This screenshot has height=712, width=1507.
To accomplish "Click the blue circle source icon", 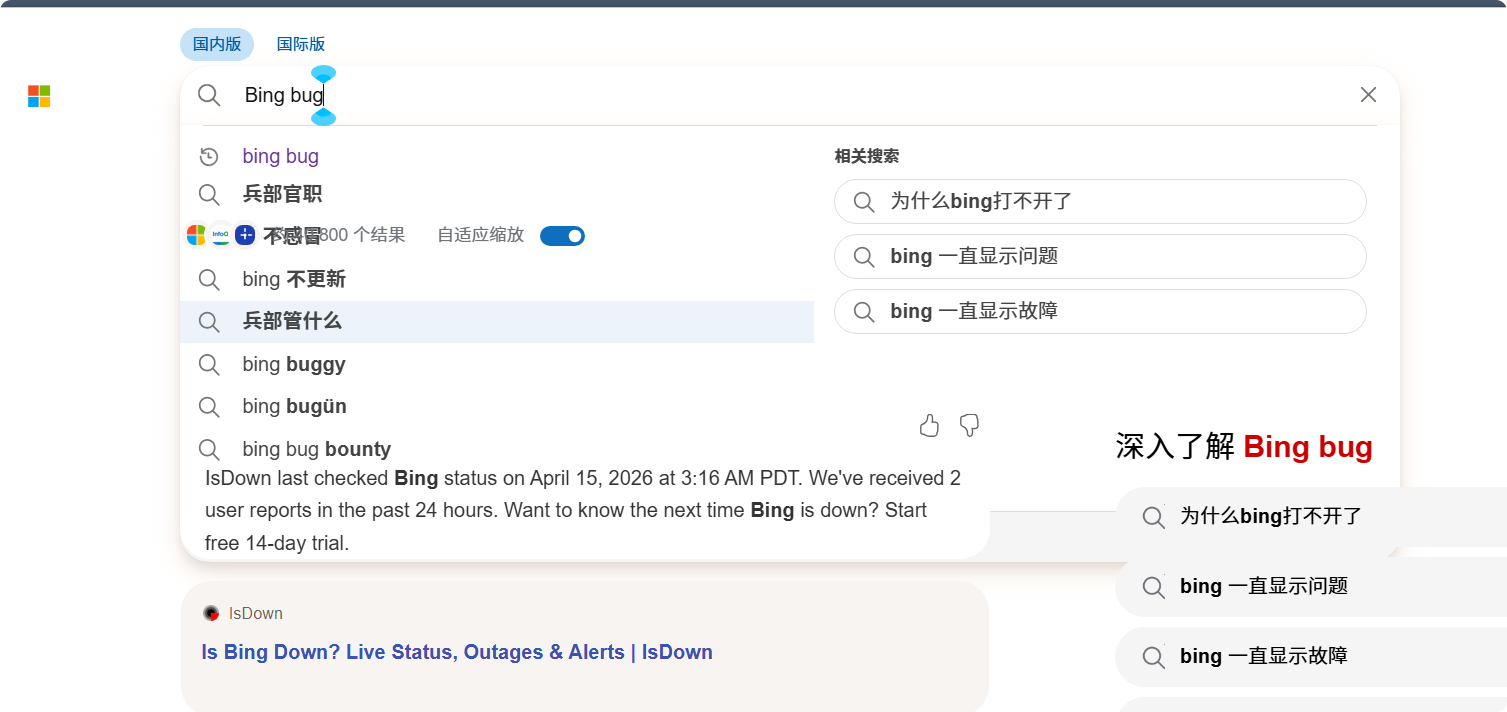I will [x=245, y=235].
